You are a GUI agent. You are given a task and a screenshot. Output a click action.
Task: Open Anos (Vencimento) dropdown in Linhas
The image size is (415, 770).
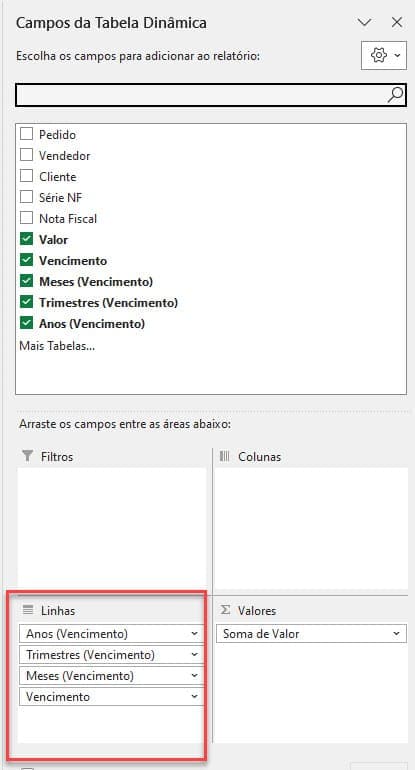point(194,634)
